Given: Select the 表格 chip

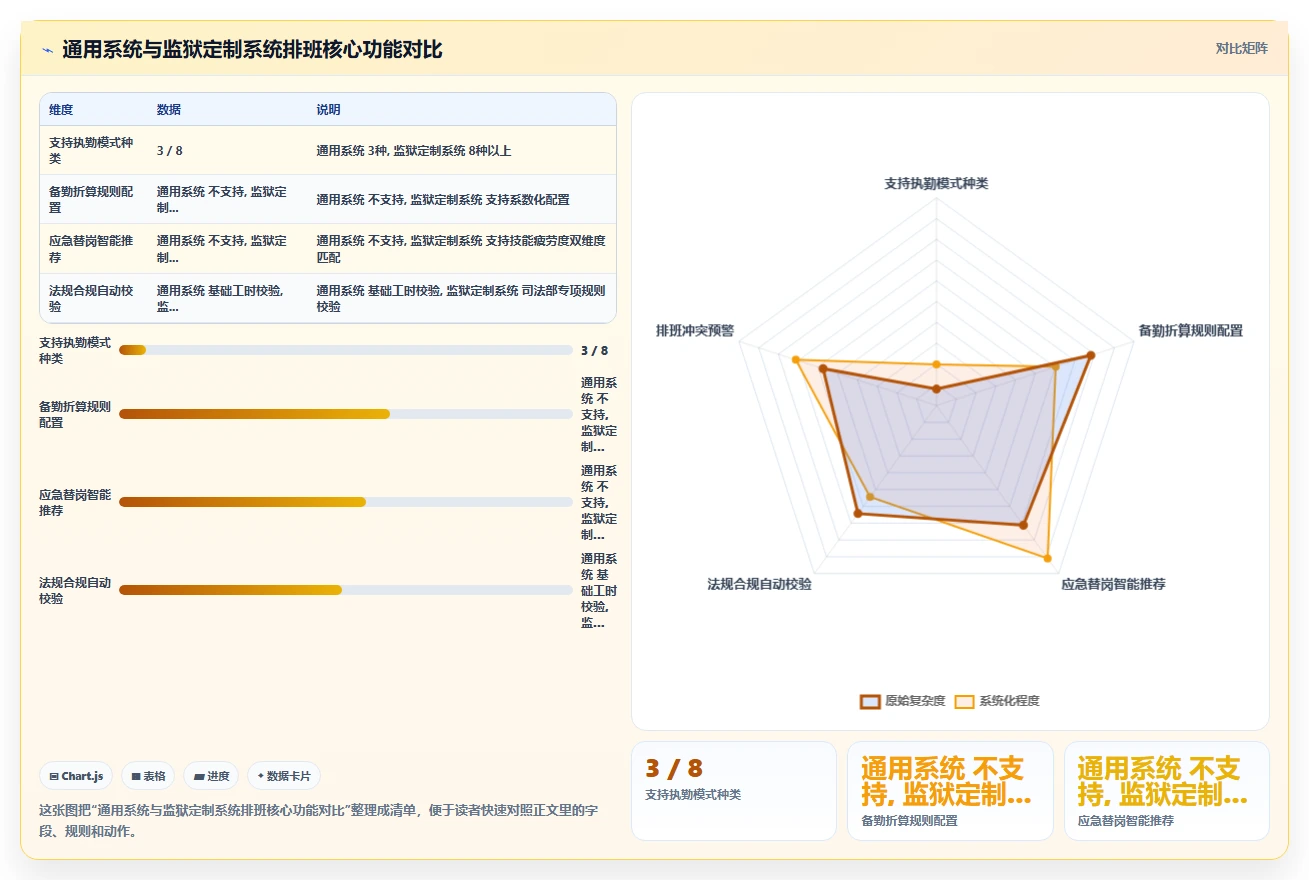Looking at the screenshot, I should (148, 776).
